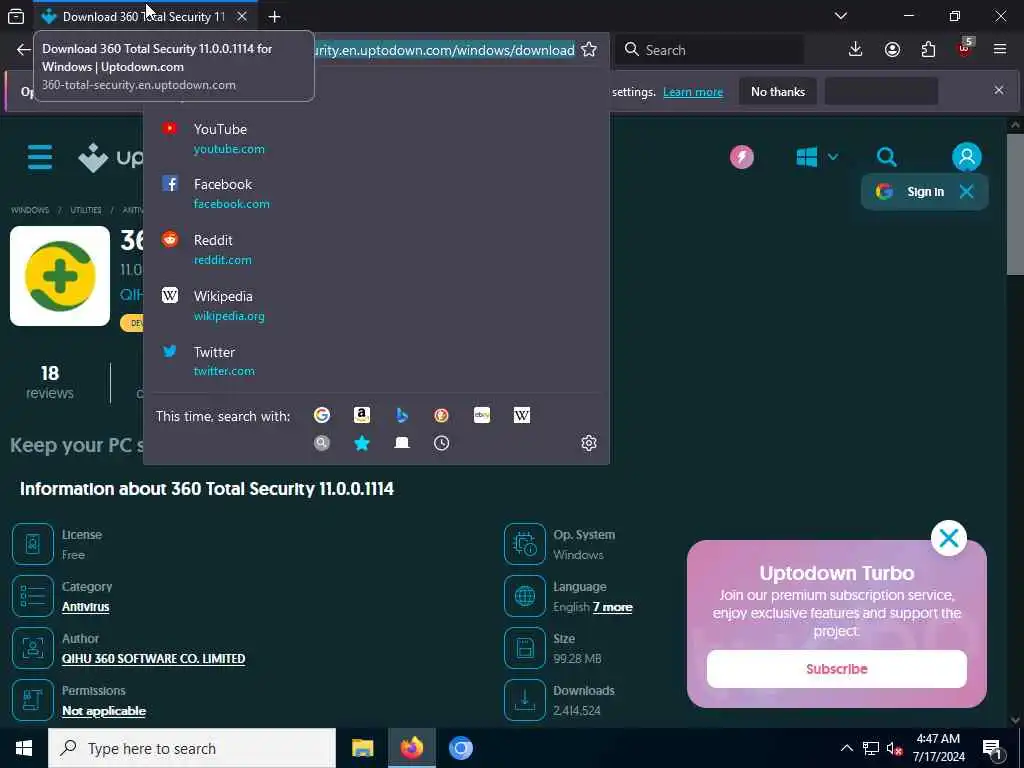The image size is (1024, 768).
Task: Open the Extensions puzzle icon
Action: click(x=928, y=50)
